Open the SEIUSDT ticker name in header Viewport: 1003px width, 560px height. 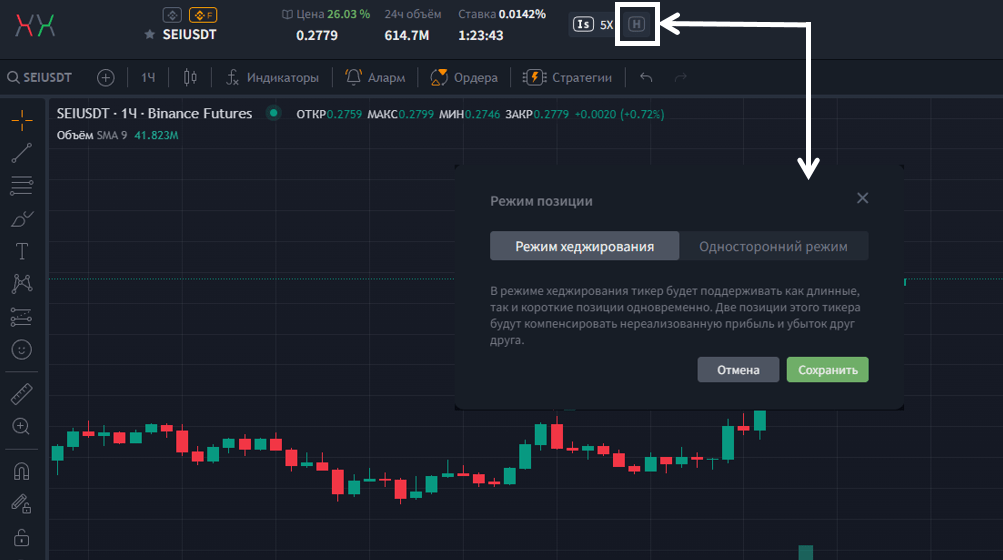[189, 35]
